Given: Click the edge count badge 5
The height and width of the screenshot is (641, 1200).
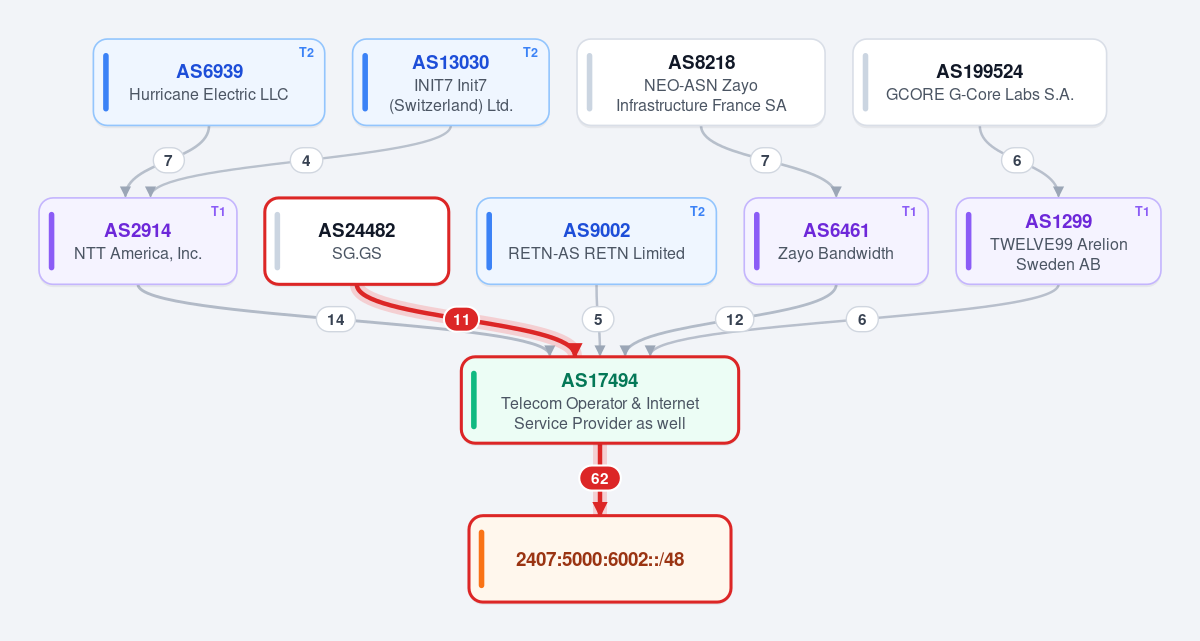Looking at the screenshot, I should coord(598,320).
